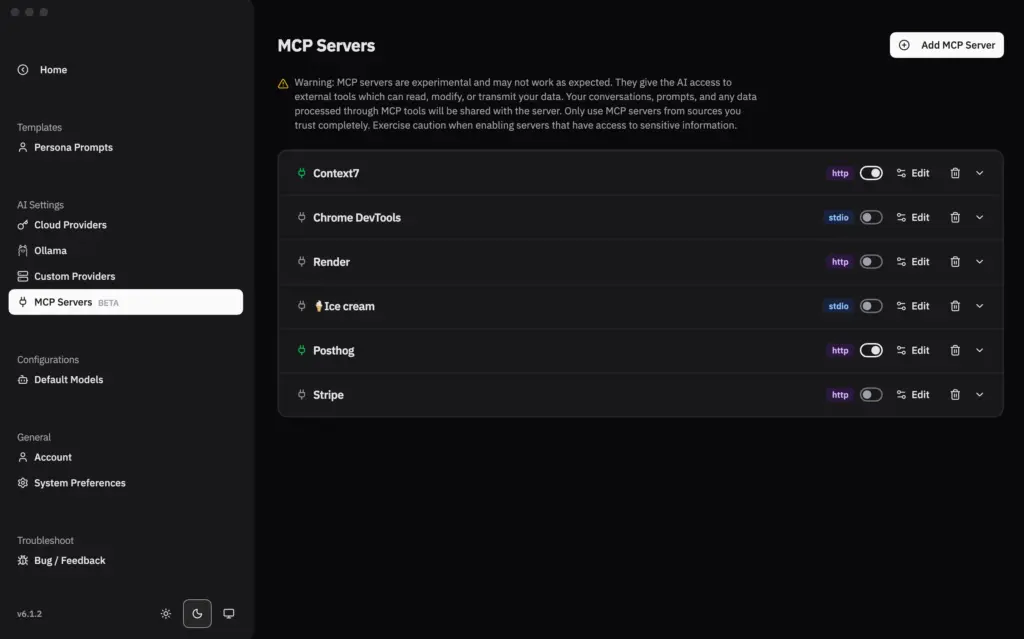Disable the Context7 server toggle
The image size is (1024, 639).
click(871, 172)
